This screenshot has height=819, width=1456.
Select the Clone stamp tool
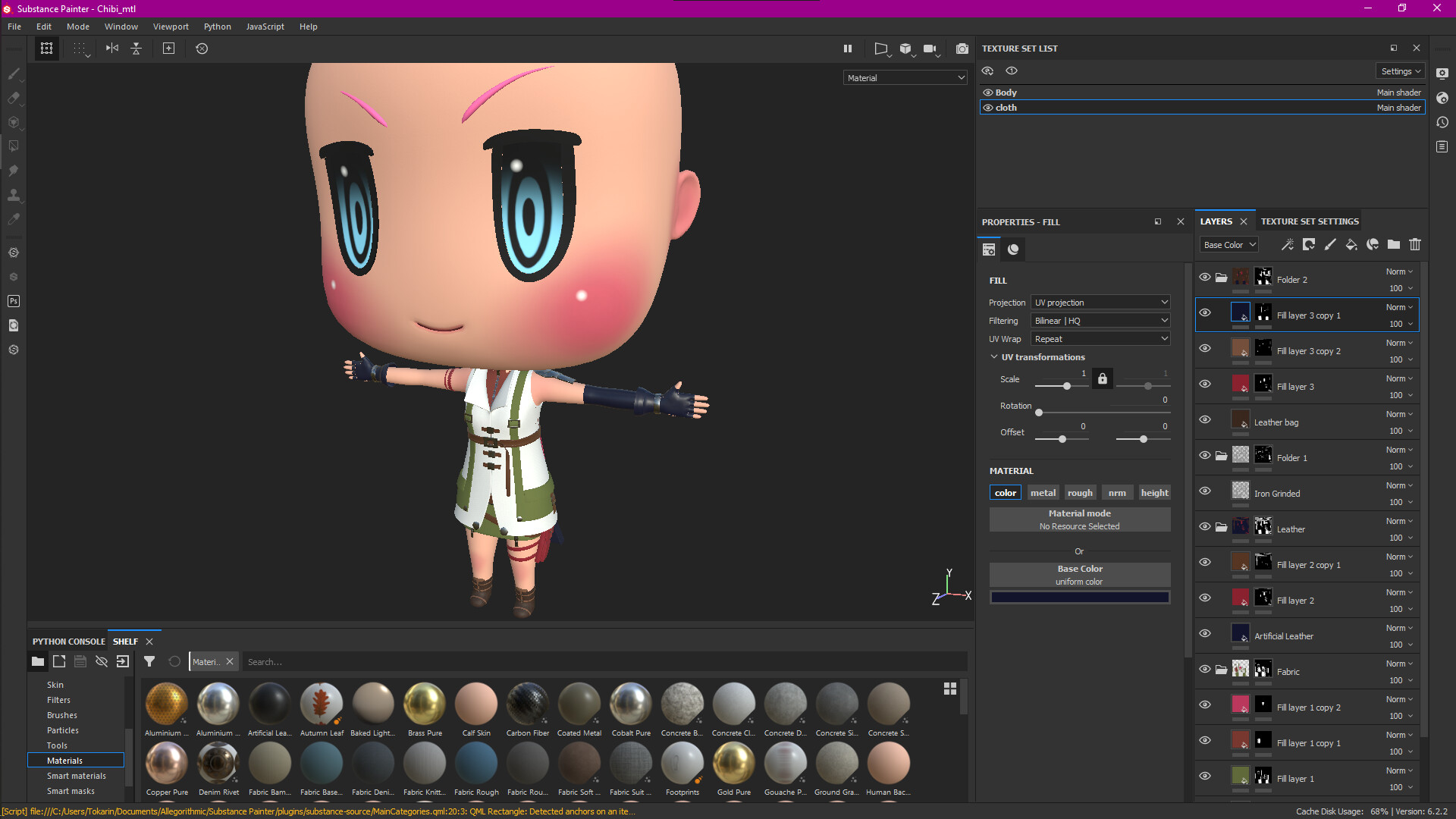coord(14,195)
